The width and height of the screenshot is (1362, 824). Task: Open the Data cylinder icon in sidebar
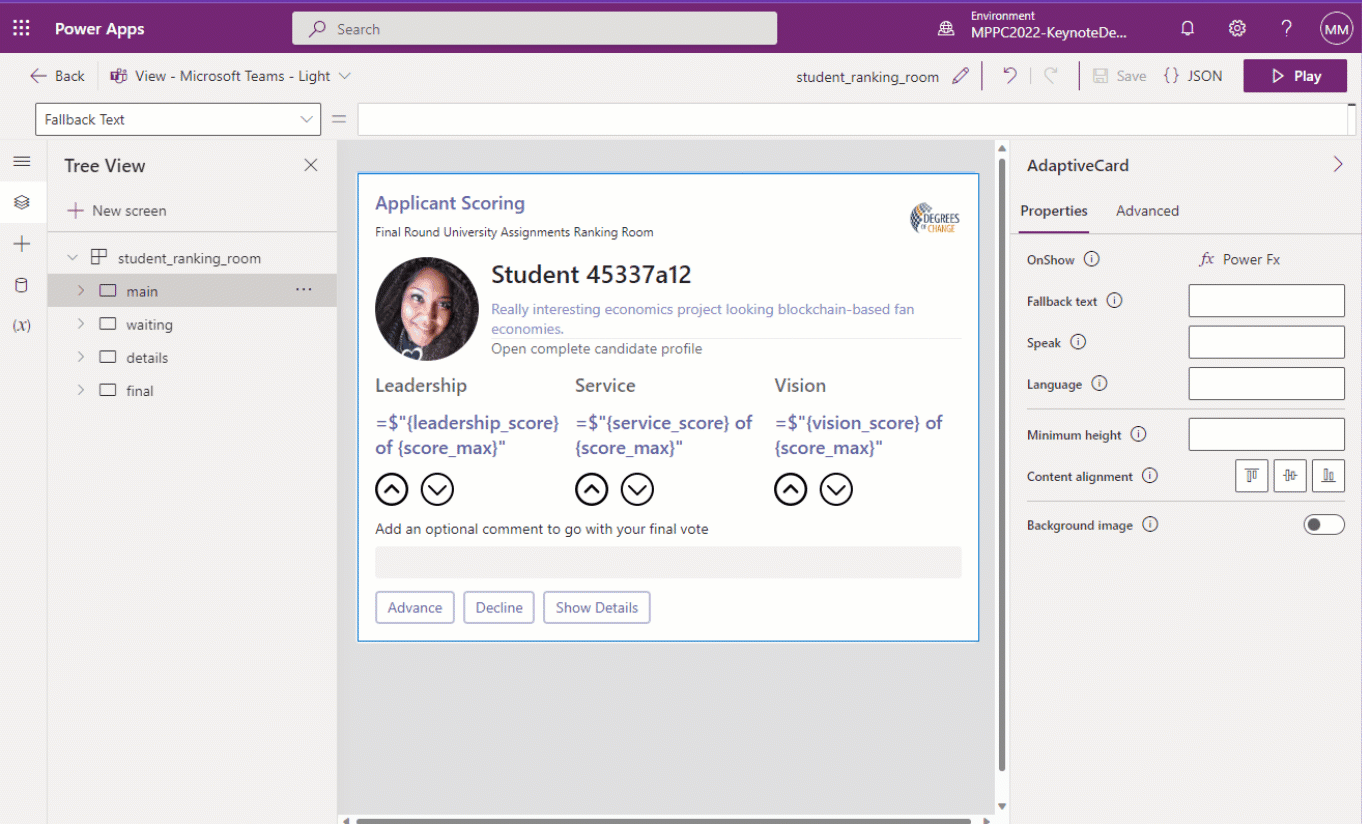[22, 286]
